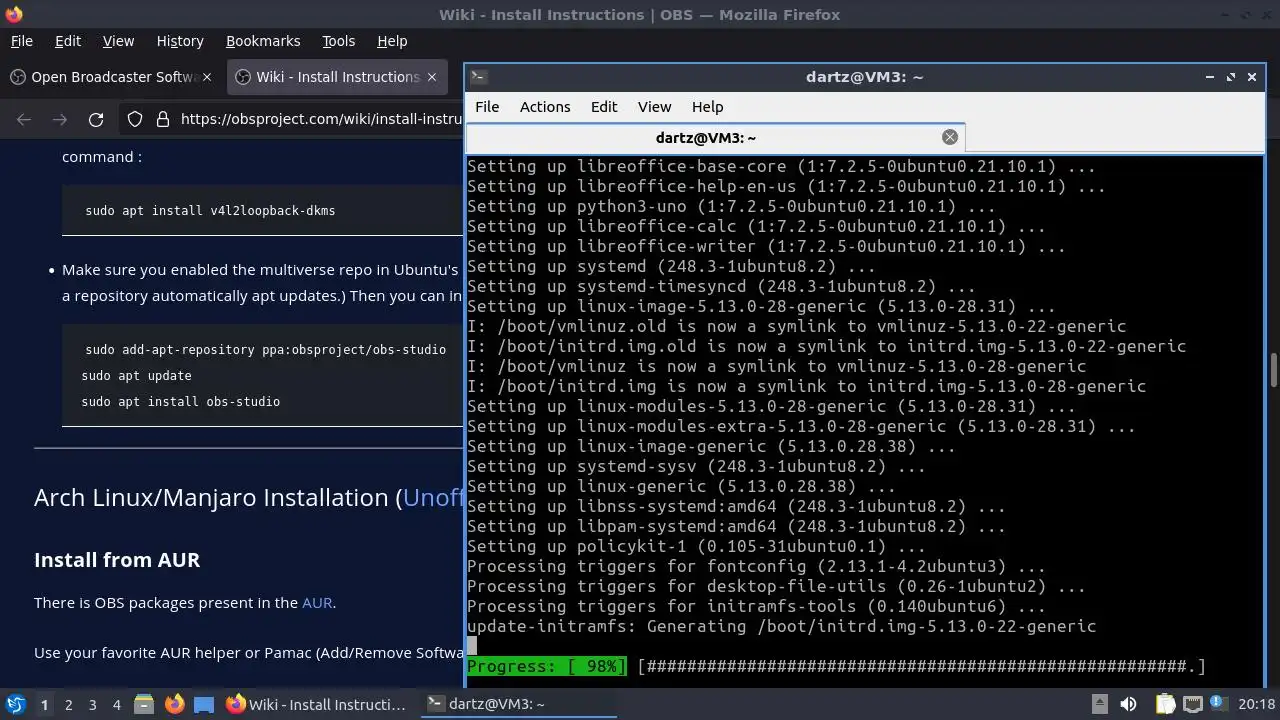Open Firefox Bookmarks menu
1280x720 pixels.
click(263, 41)
